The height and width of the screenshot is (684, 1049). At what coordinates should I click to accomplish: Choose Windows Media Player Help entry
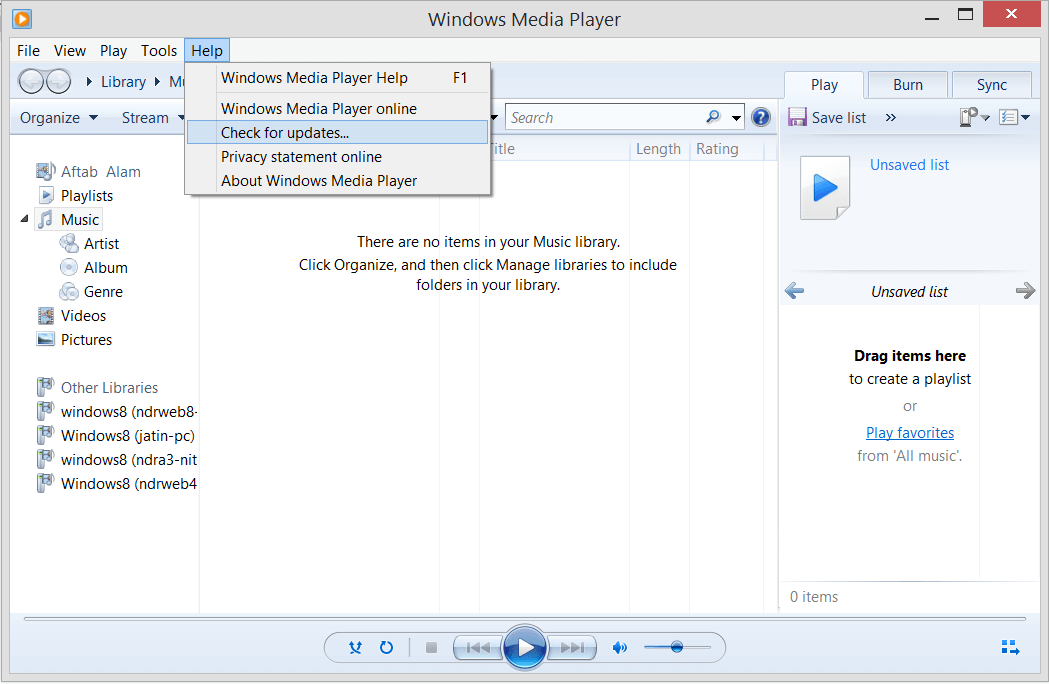point(338,78)
